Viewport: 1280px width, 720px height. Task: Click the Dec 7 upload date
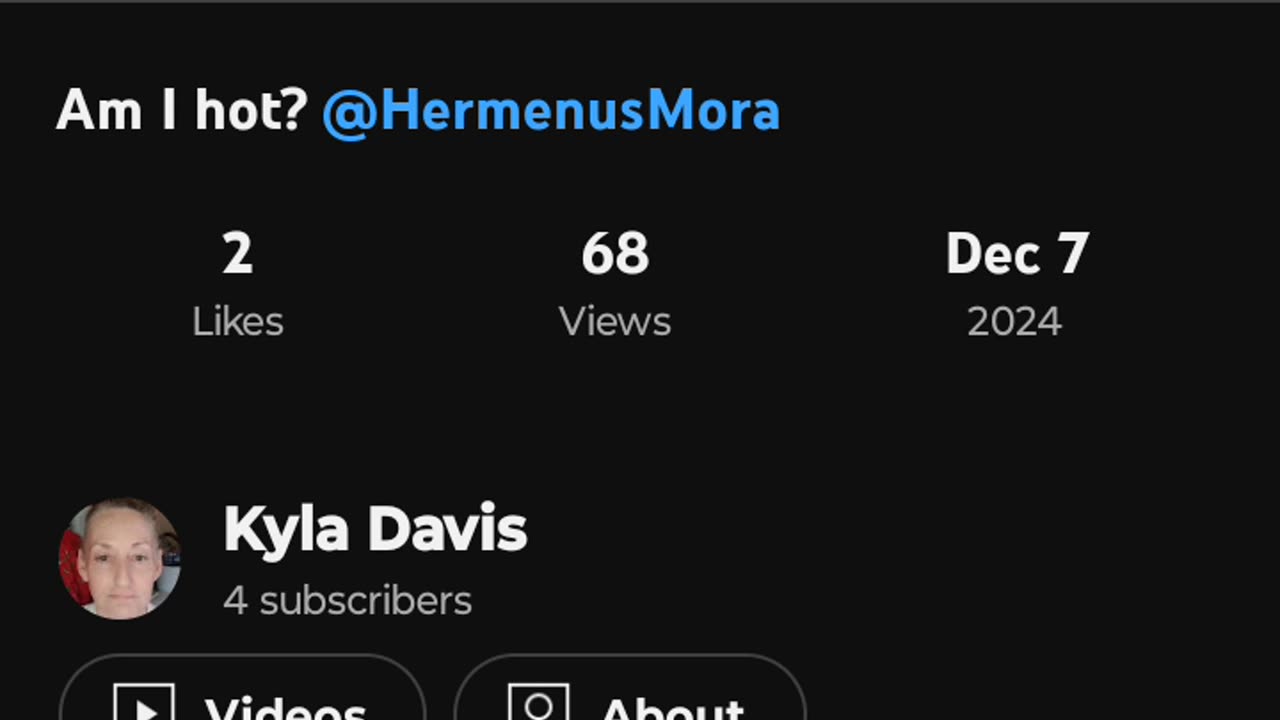click(x=1017, y=254)
